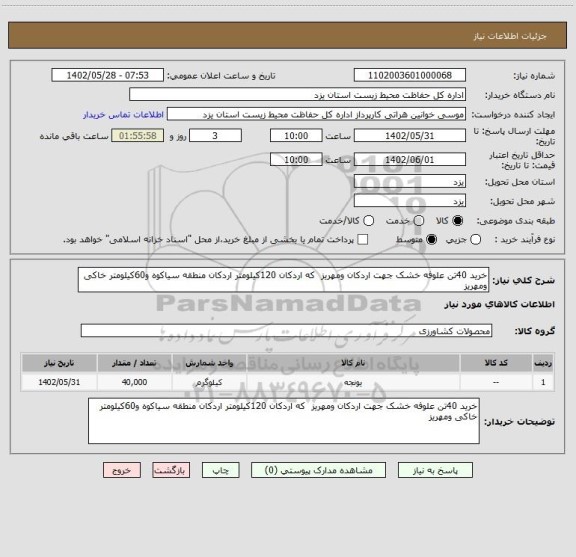Choose the متوسط purchase type radio
The height and width of the screenshot is (557, 576).
point(431,240)
